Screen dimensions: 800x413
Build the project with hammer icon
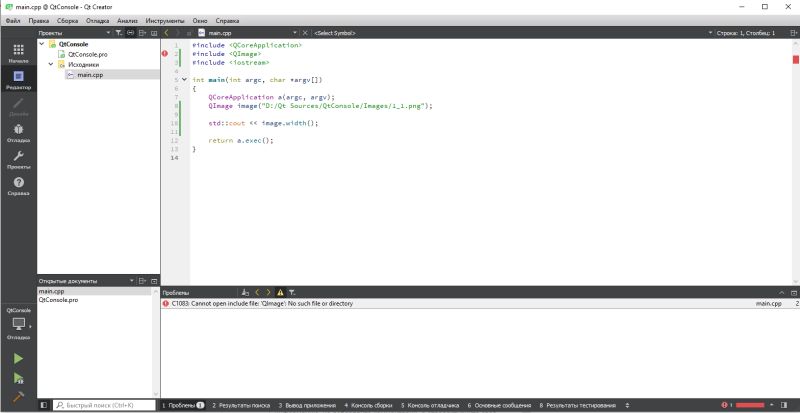coord(18,397)
